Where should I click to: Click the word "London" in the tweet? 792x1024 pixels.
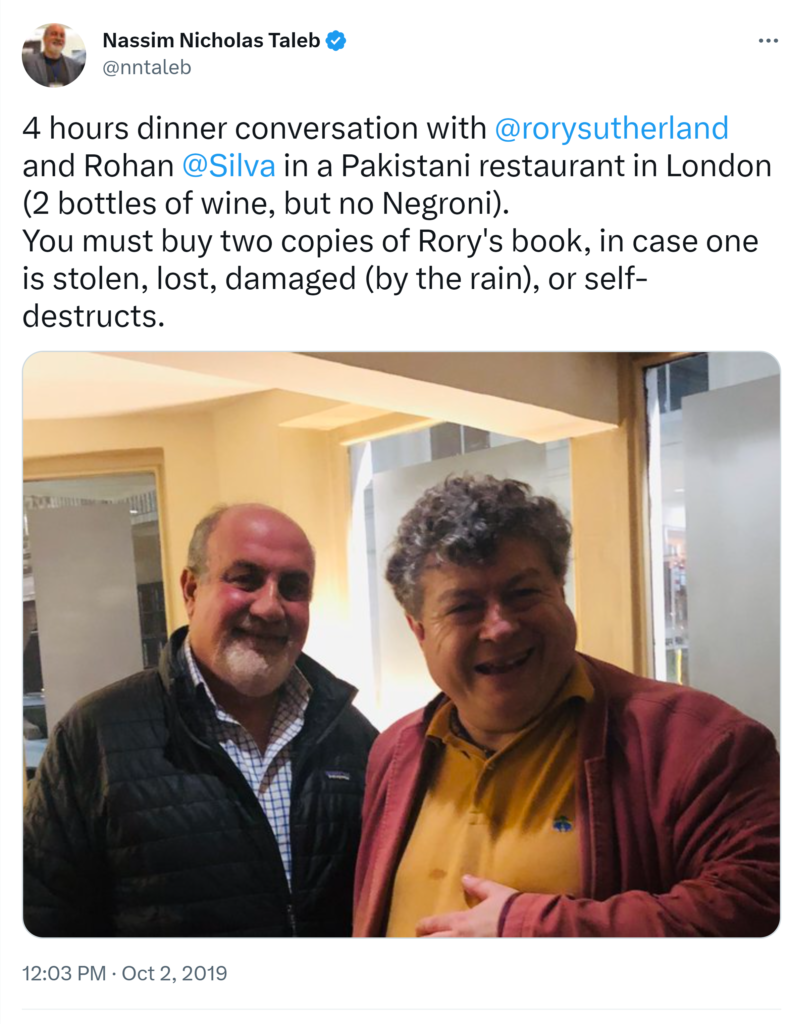tap(718, 166)
